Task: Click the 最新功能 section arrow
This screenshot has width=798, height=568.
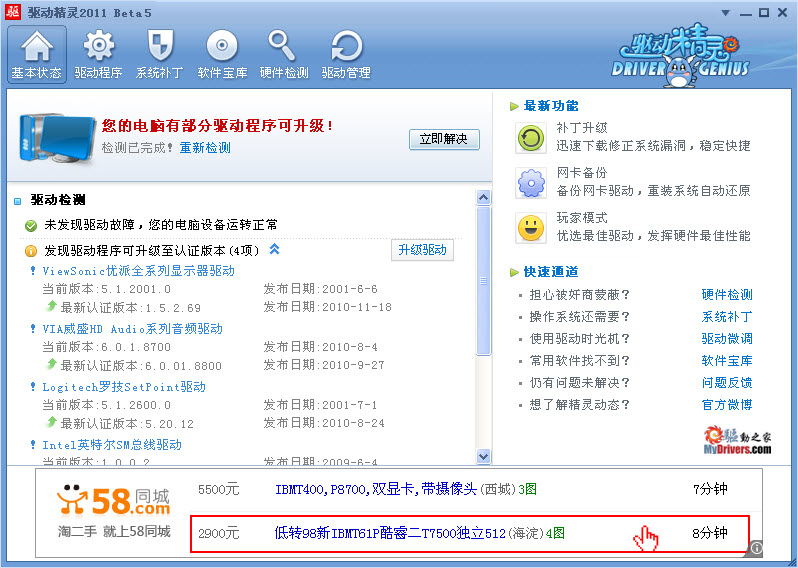Action: click(x=514, y=106)
